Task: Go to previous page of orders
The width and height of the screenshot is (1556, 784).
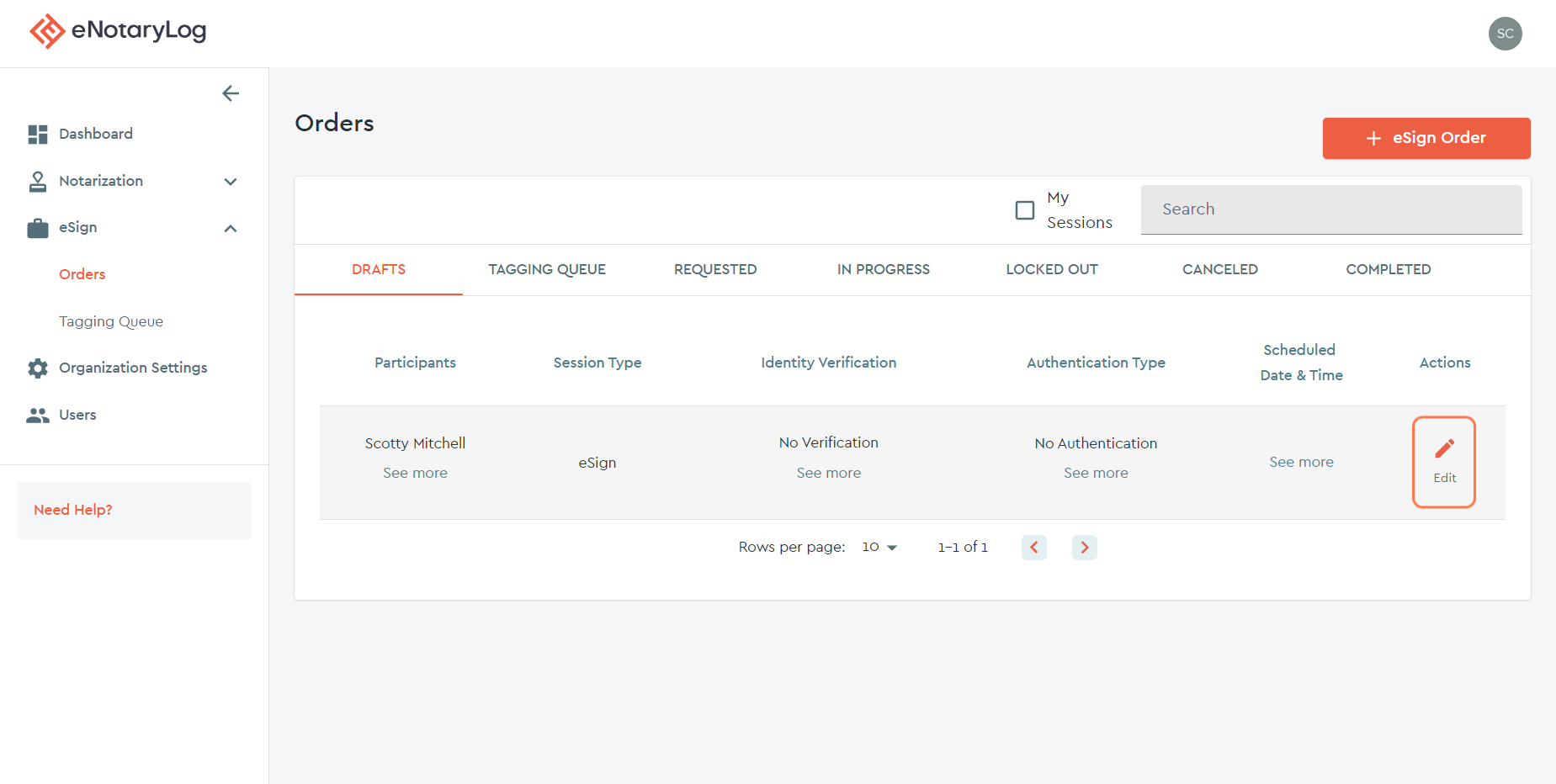Action: [x=1034, y=548]
